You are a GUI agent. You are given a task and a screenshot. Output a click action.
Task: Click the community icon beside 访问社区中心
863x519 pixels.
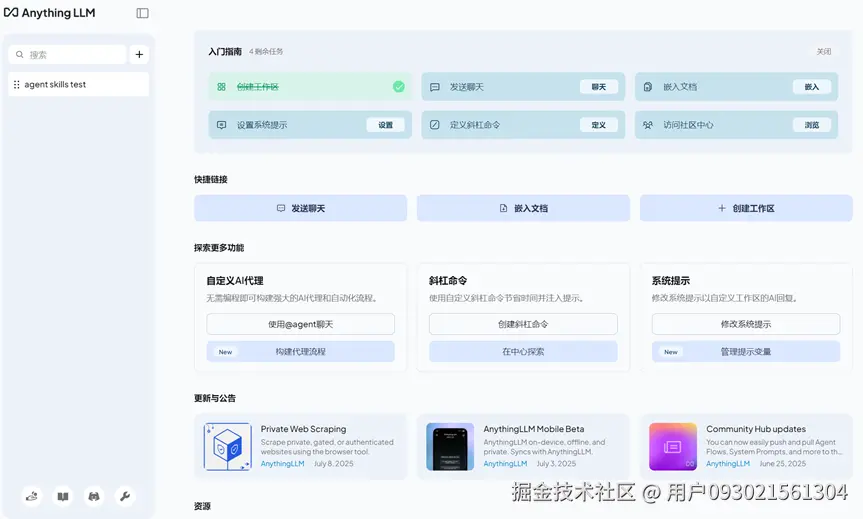point(648,125)
